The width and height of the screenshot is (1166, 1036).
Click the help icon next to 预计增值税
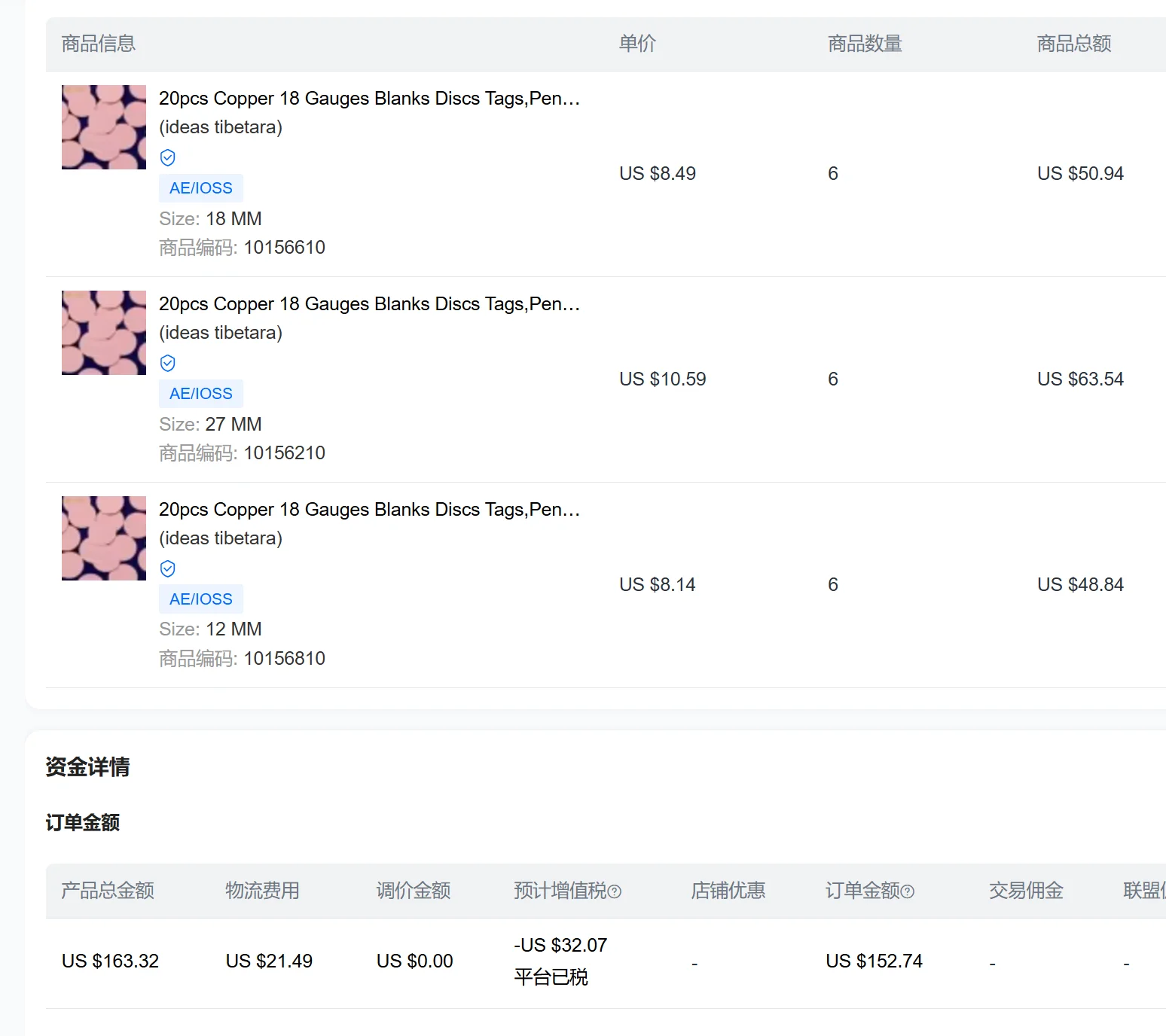615,891
